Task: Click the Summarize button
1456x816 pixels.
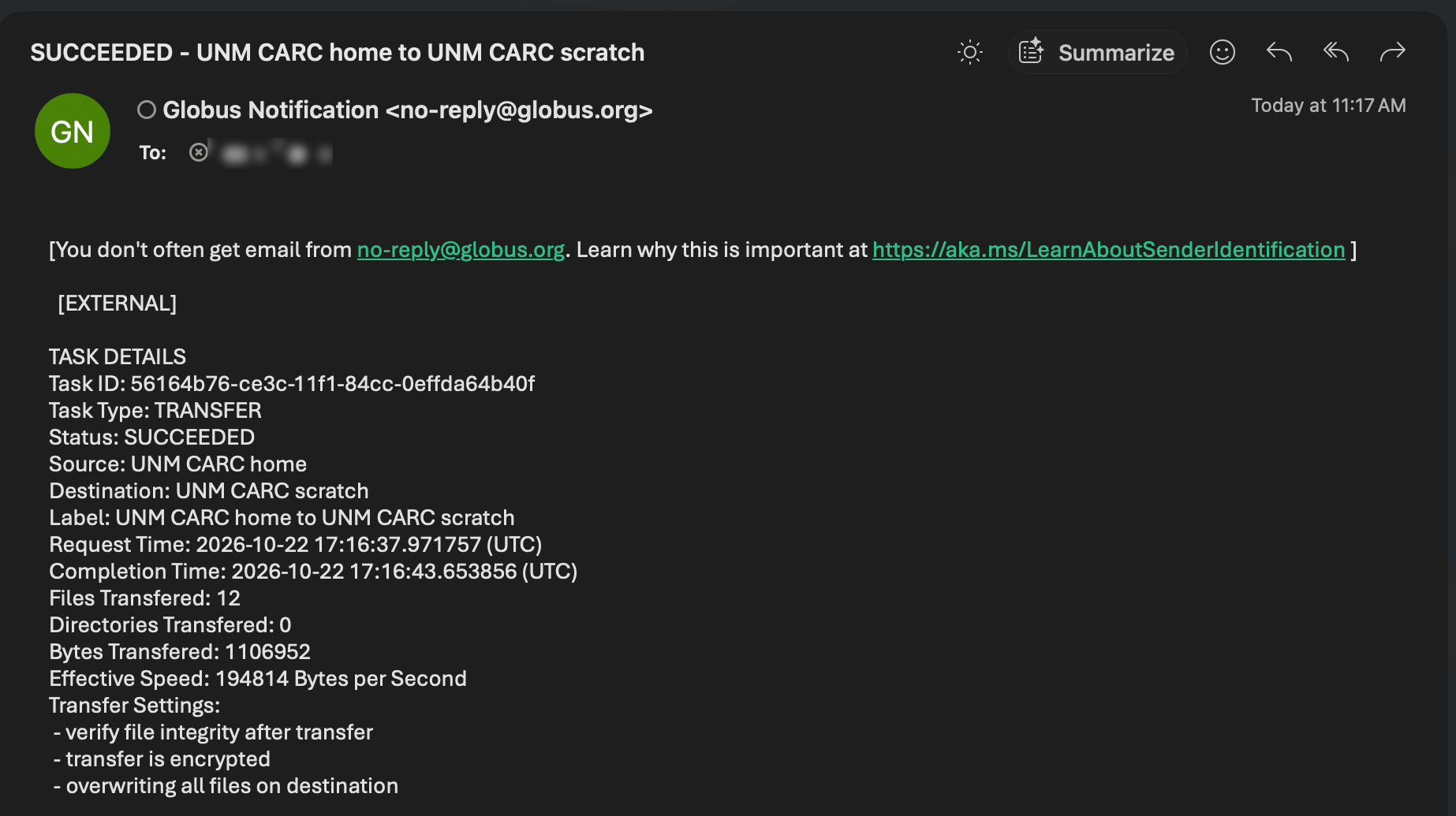Action: [x=1097, y=53]
